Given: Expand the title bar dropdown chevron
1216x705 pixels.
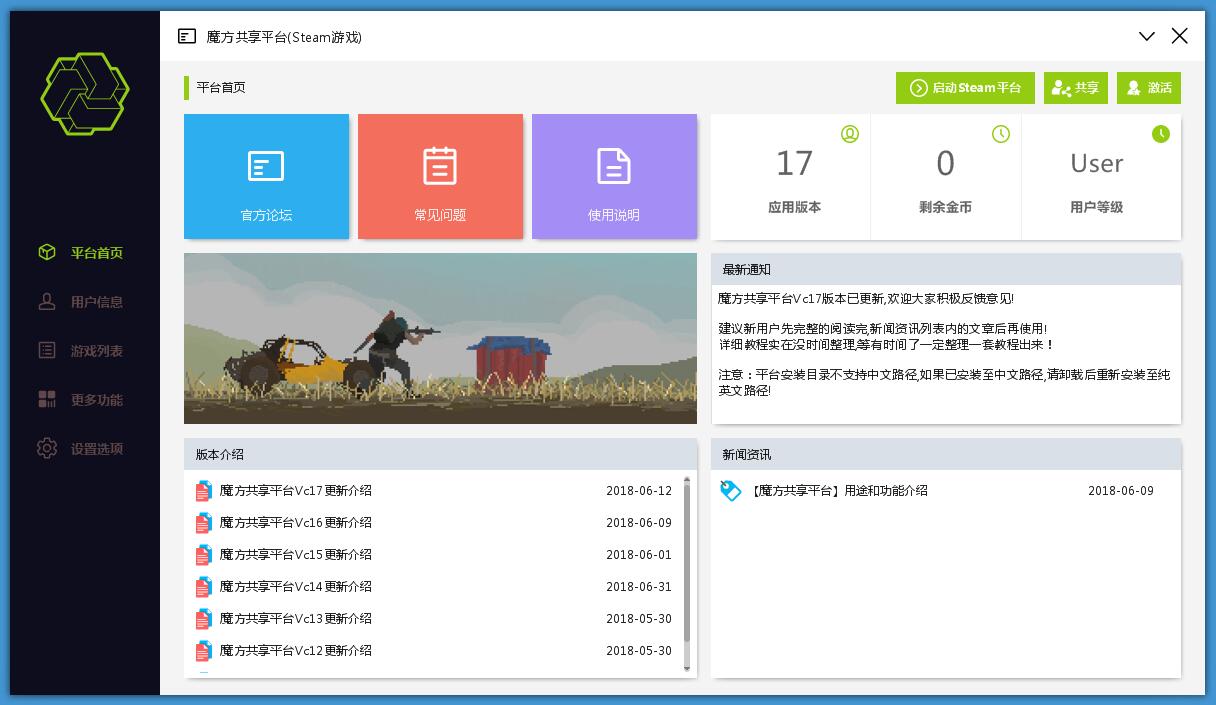Looking at the screenshot, I should (1147, 37).
